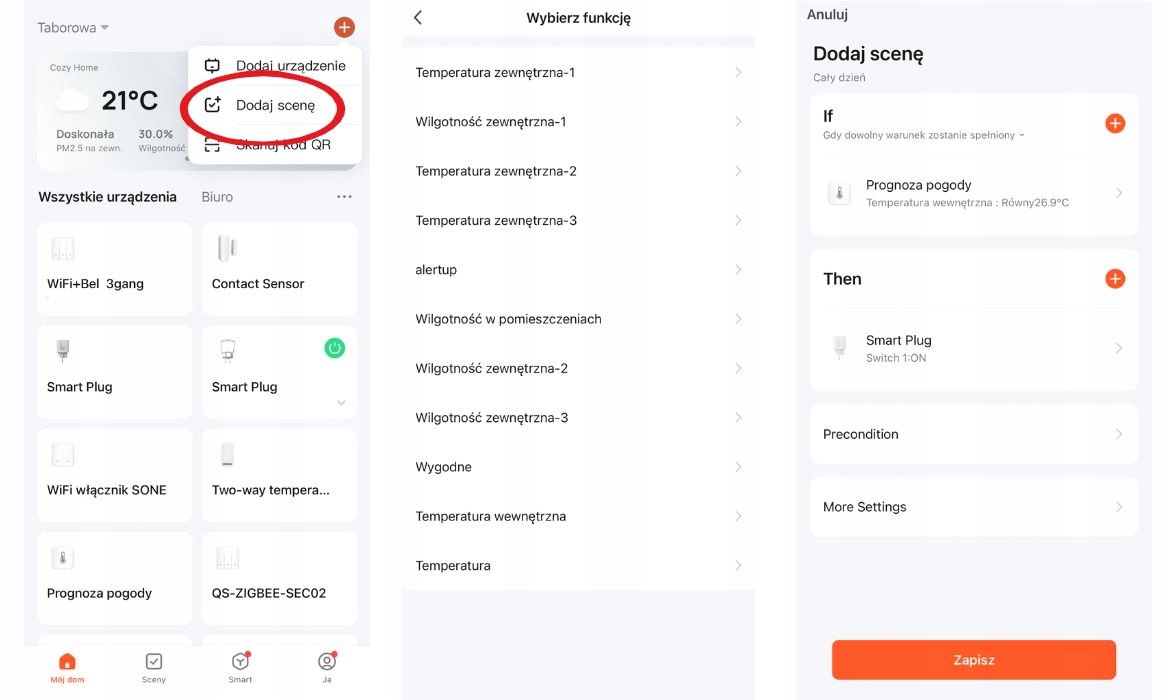Click the back arrow on Wybierz funkcję

(x=418, y=18)
